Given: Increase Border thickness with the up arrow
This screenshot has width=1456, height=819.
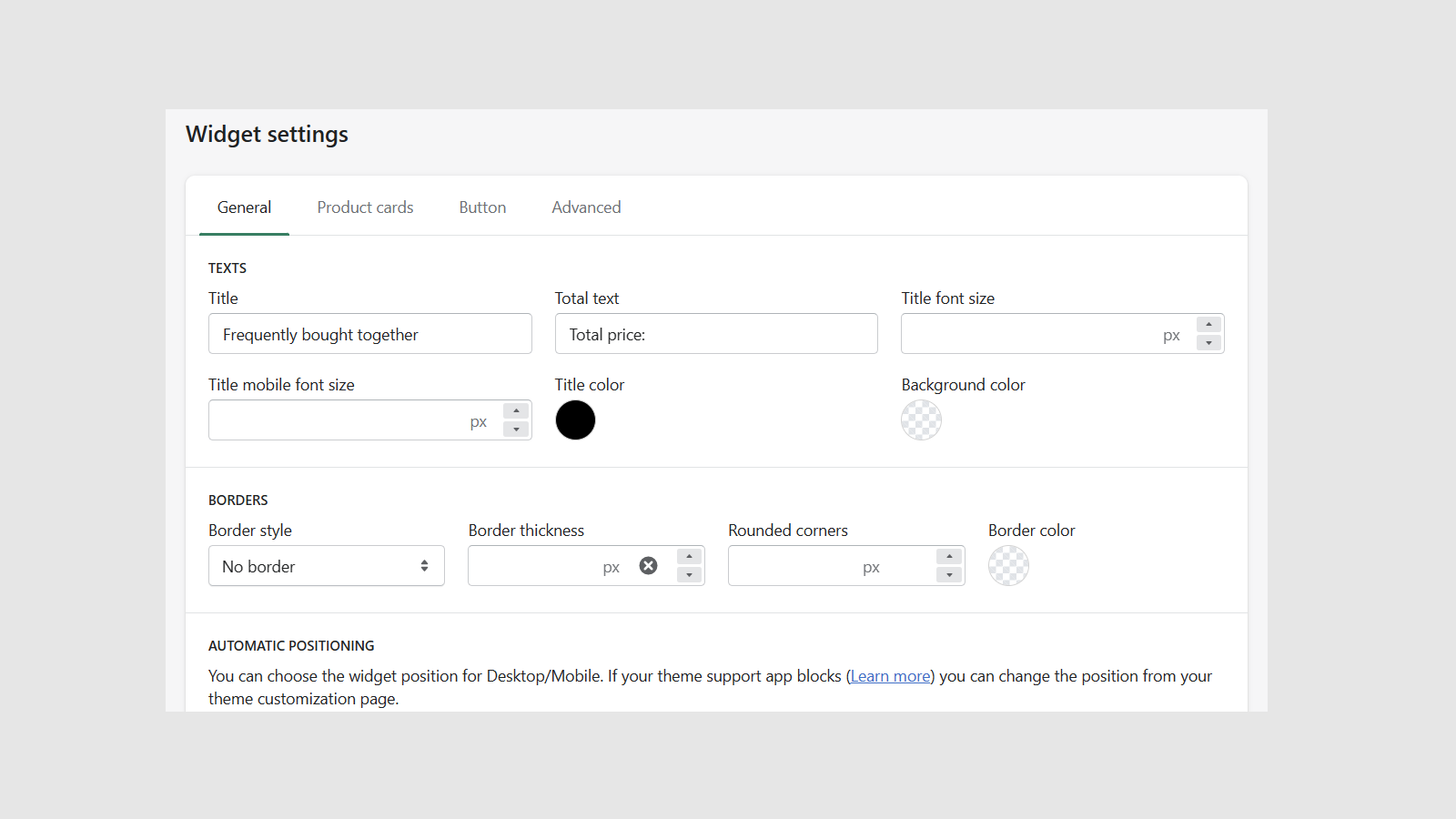Looking at the screenshot, I should [688, 555].
